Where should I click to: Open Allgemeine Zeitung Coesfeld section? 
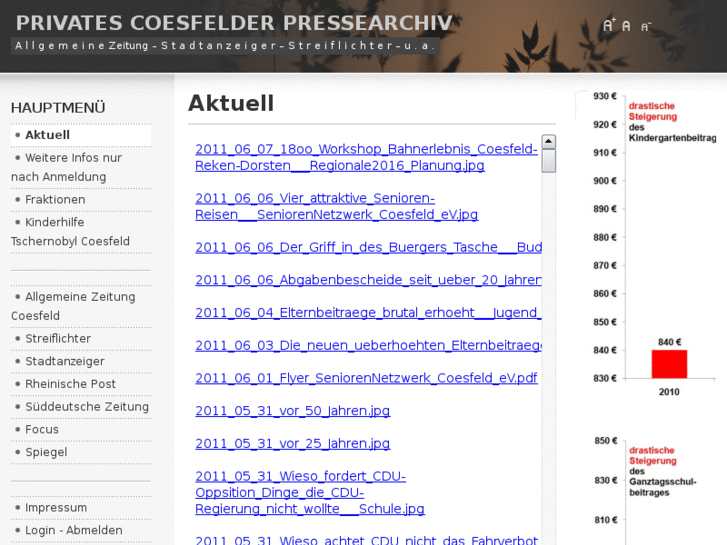click(81, 306)
